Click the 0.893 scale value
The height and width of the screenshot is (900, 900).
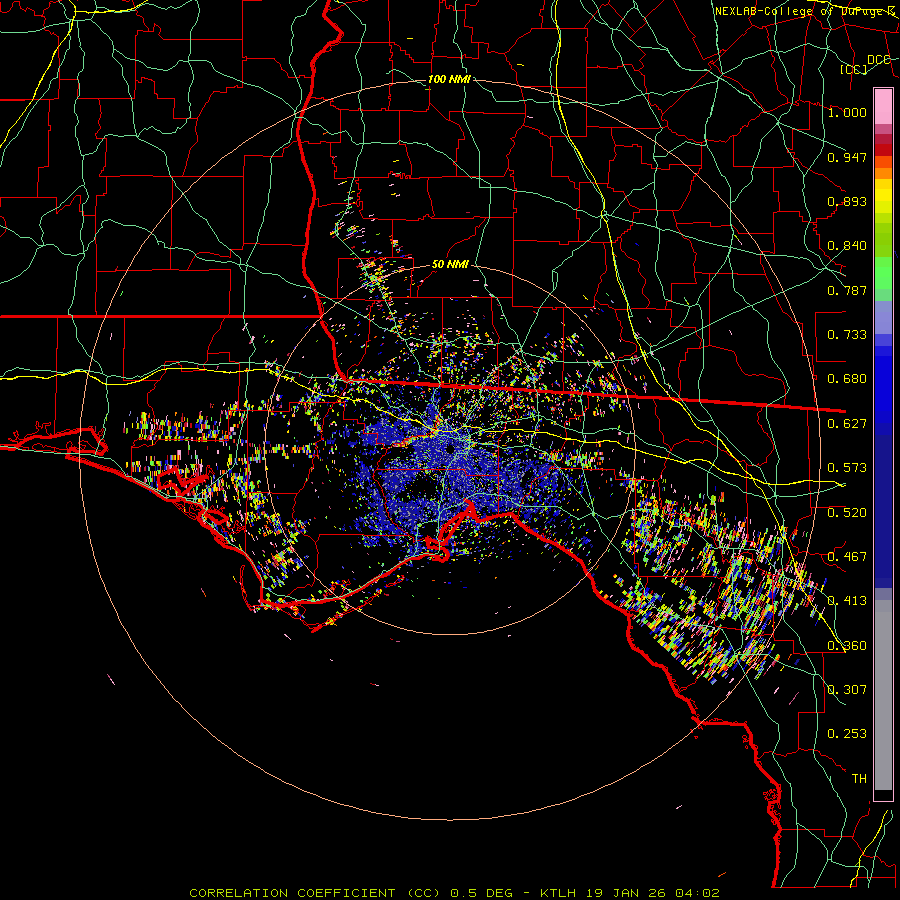click(847, 201)
